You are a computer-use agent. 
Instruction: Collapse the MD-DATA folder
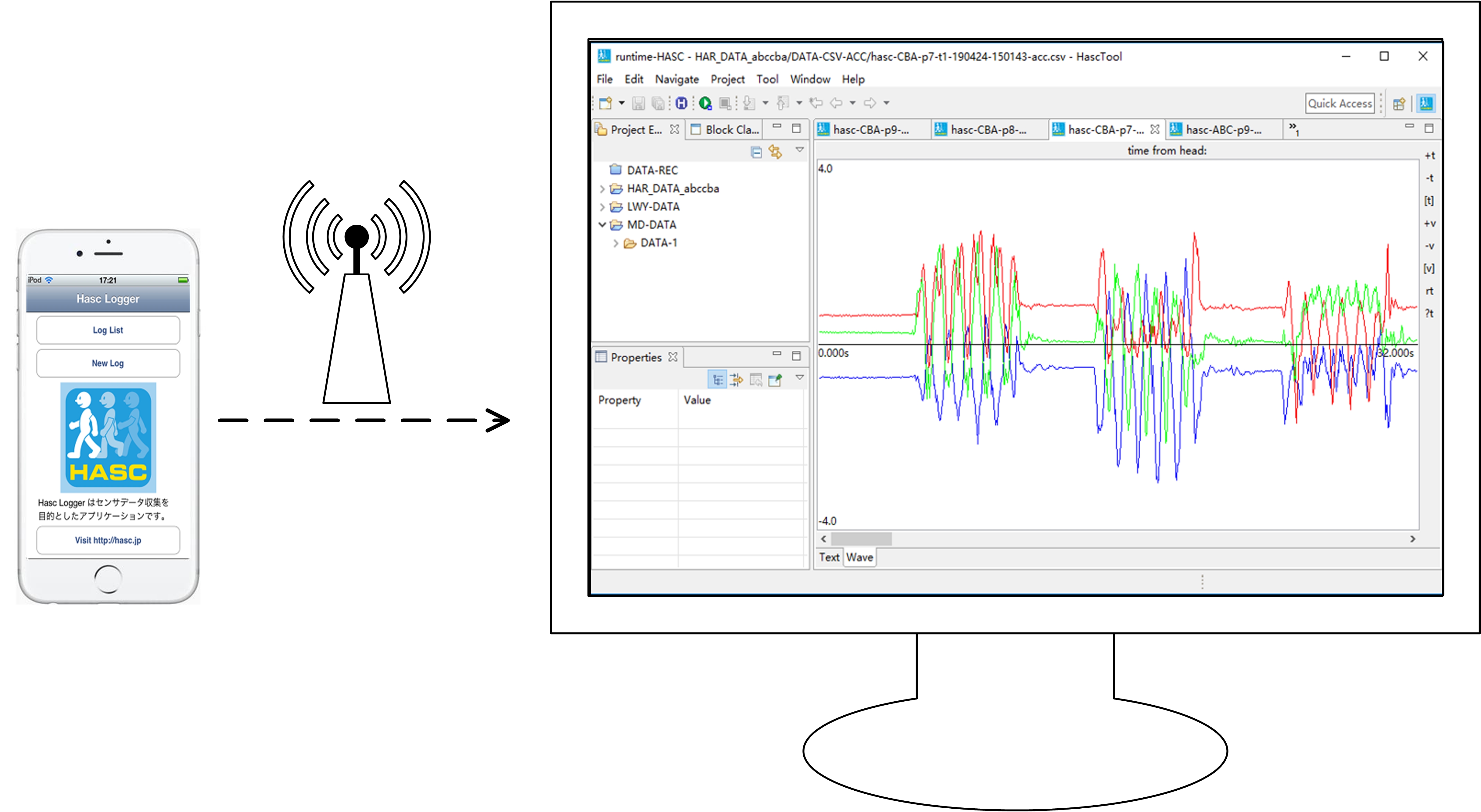click(x=602, y=225)
